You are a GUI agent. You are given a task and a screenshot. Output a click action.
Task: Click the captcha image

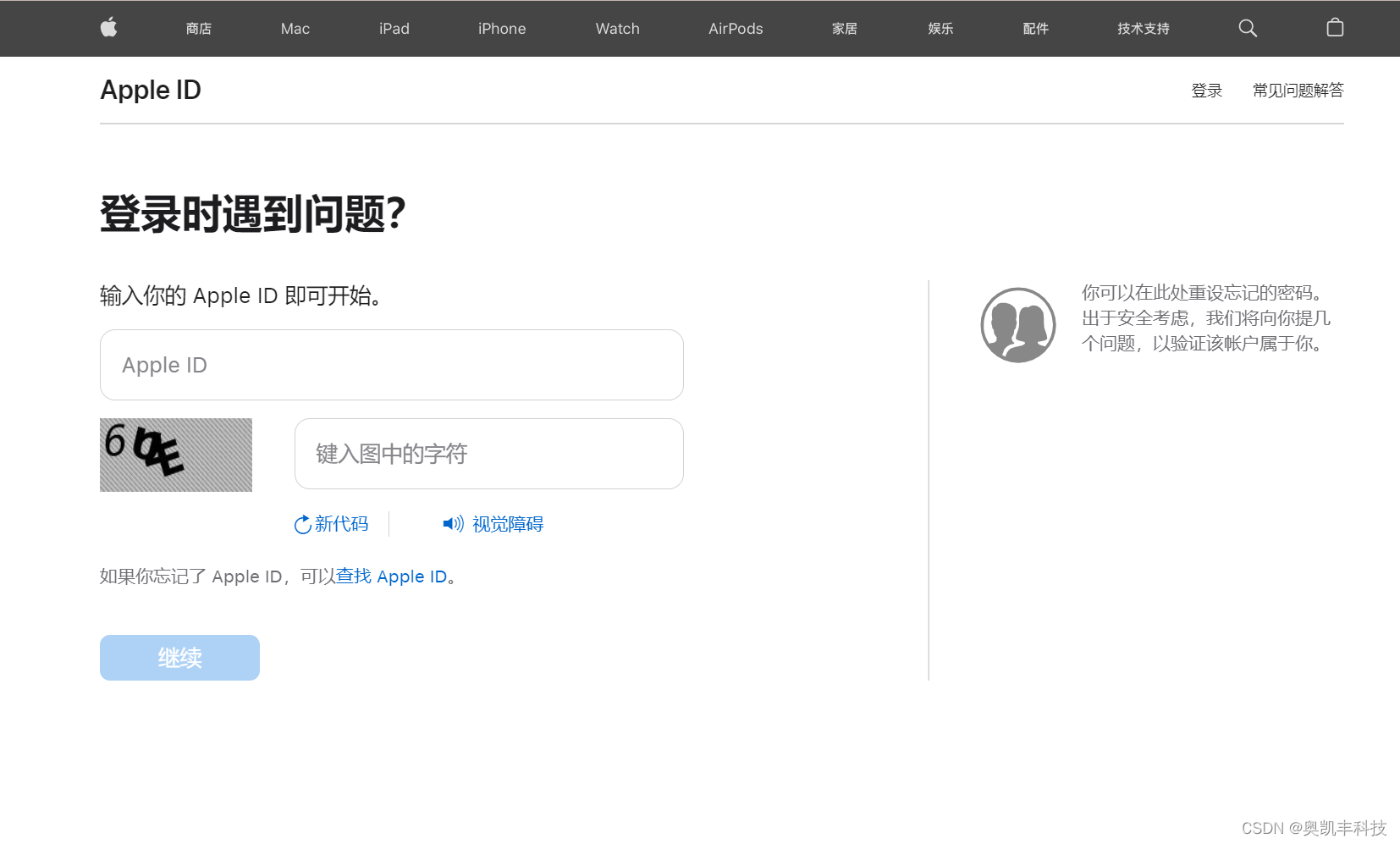click(175, 455)
